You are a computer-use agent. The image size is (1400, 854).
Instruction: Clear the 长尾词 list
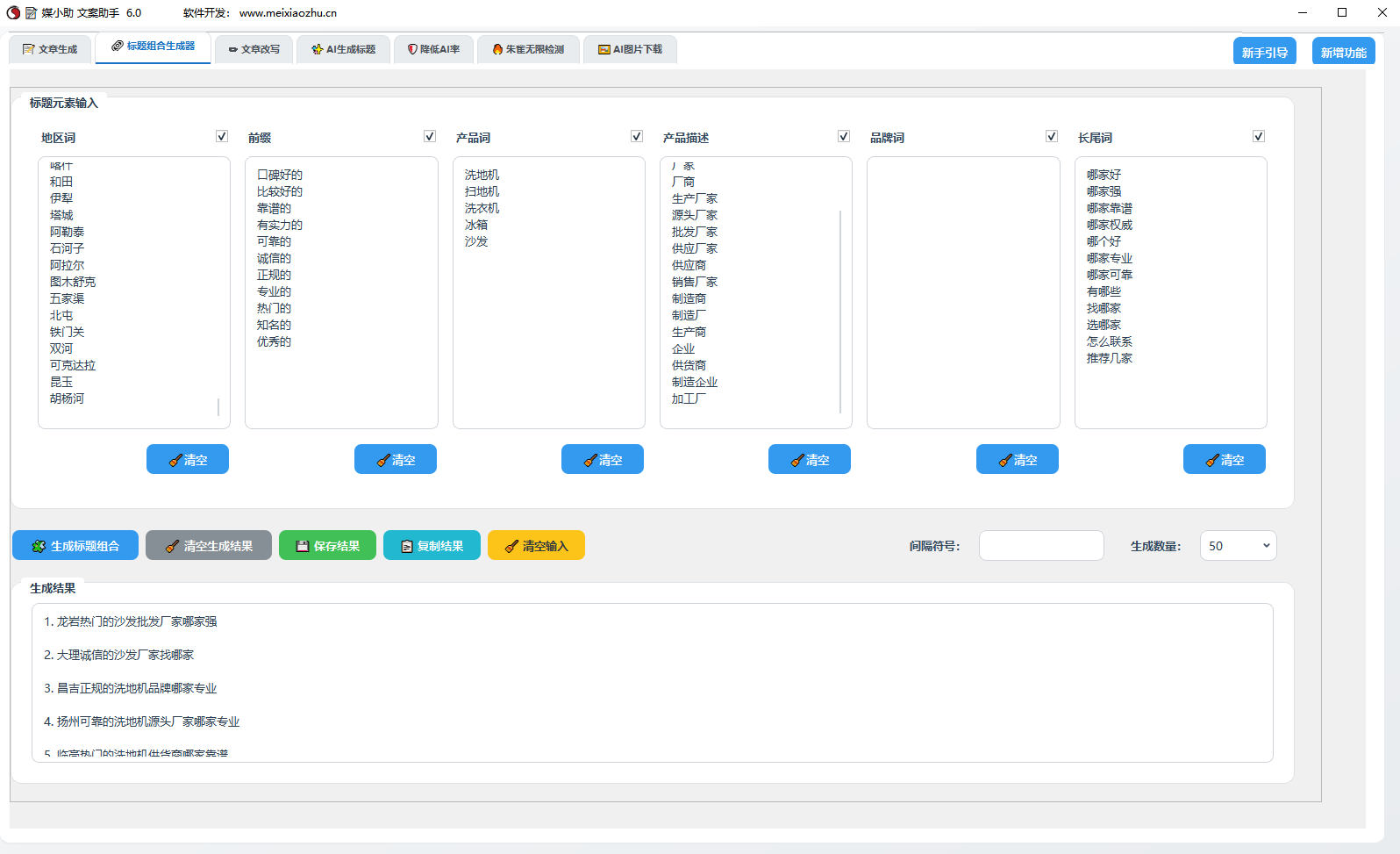(x=1224, y=460)
